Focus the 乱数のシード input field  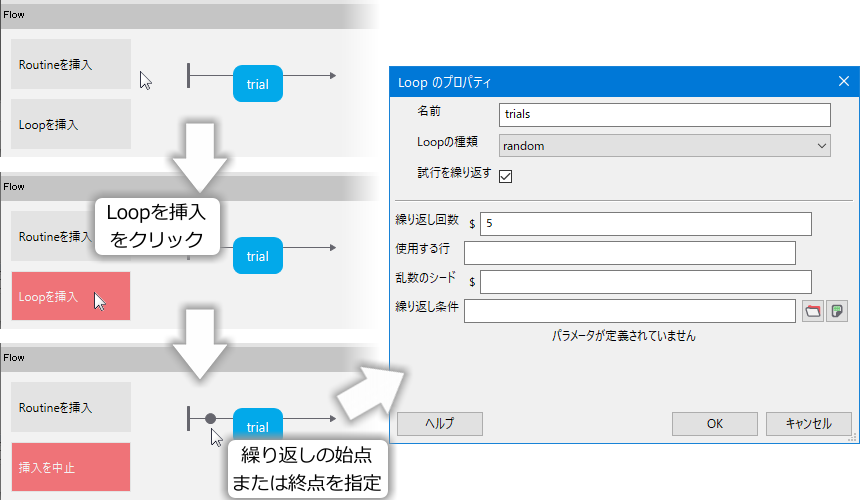[646, 282]
